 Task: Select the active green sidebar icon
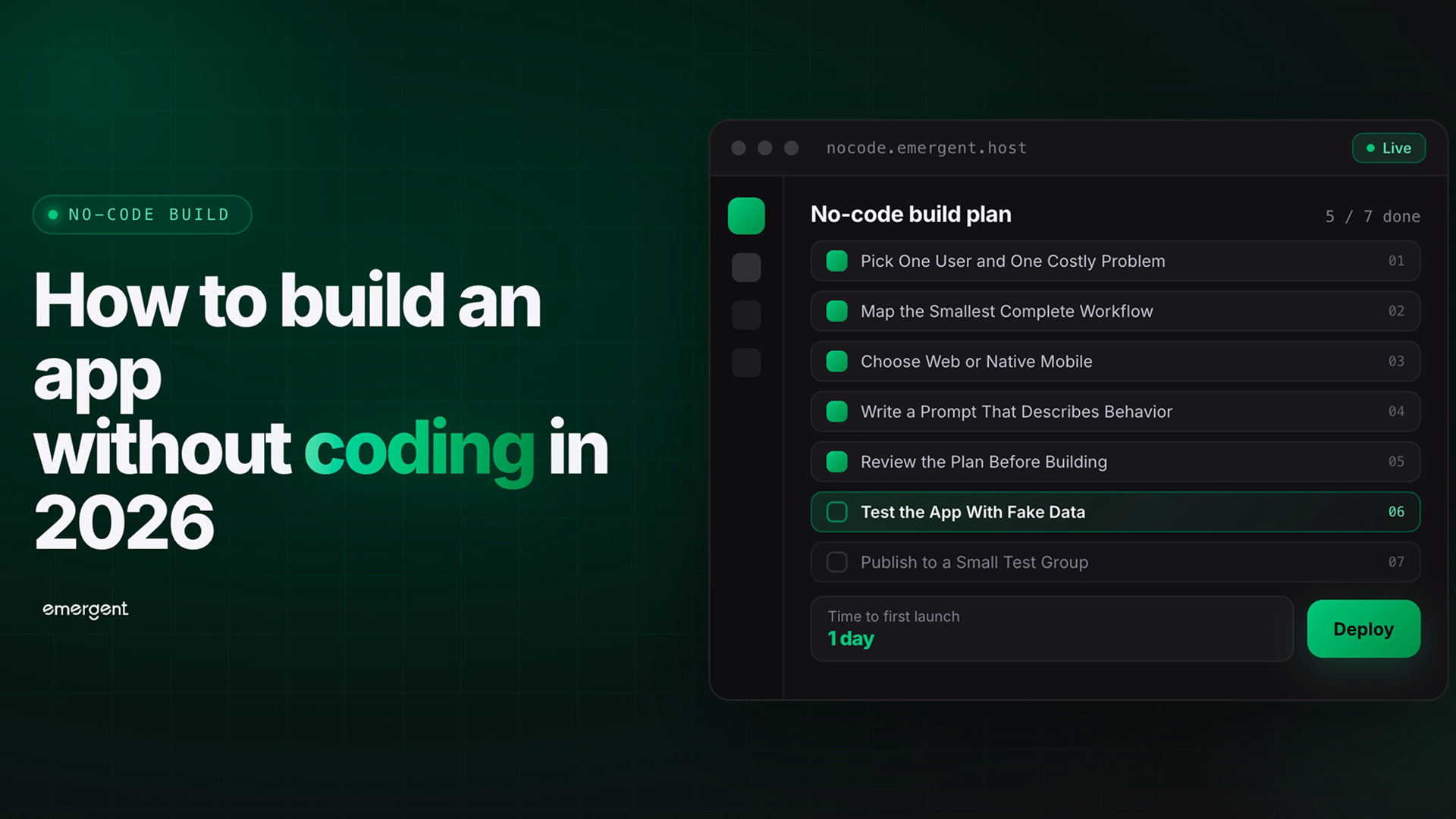[746, 216]
